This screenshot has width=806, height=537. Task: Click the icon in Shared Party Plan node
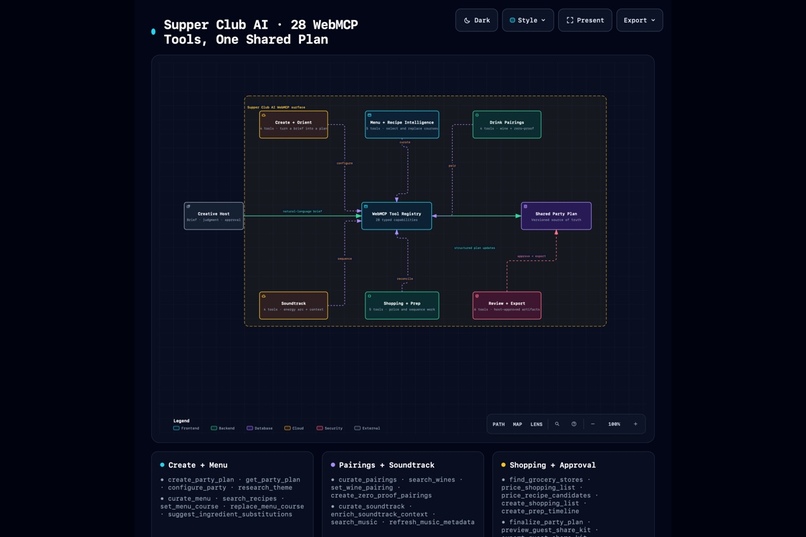click(525, 207)
